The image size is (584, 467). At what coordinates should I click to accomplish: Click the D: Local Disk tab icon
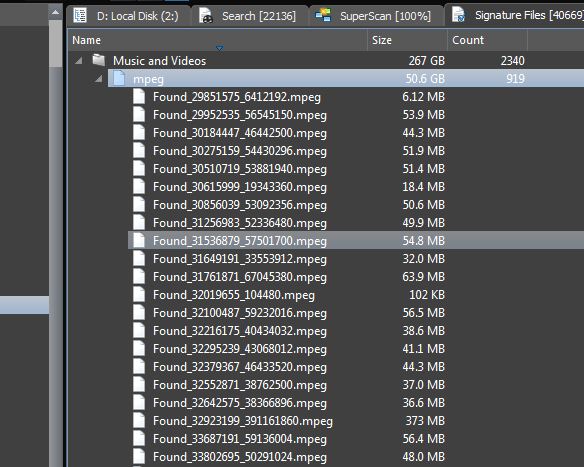80,16
